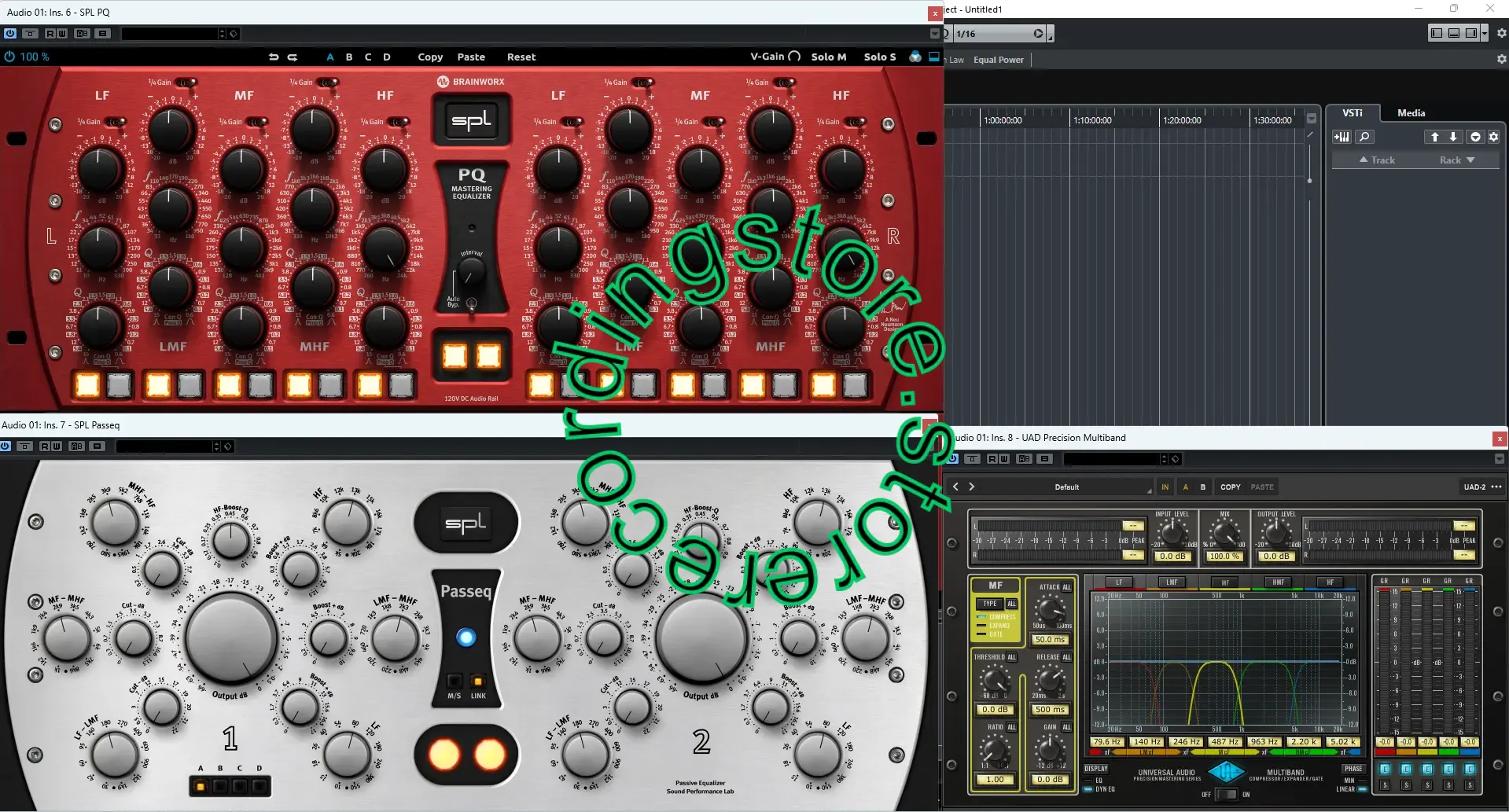Toggle left zone visibility icon in Cubase
The height and width of the screenshot is (812, 1509).
(x=1437, y=33)
